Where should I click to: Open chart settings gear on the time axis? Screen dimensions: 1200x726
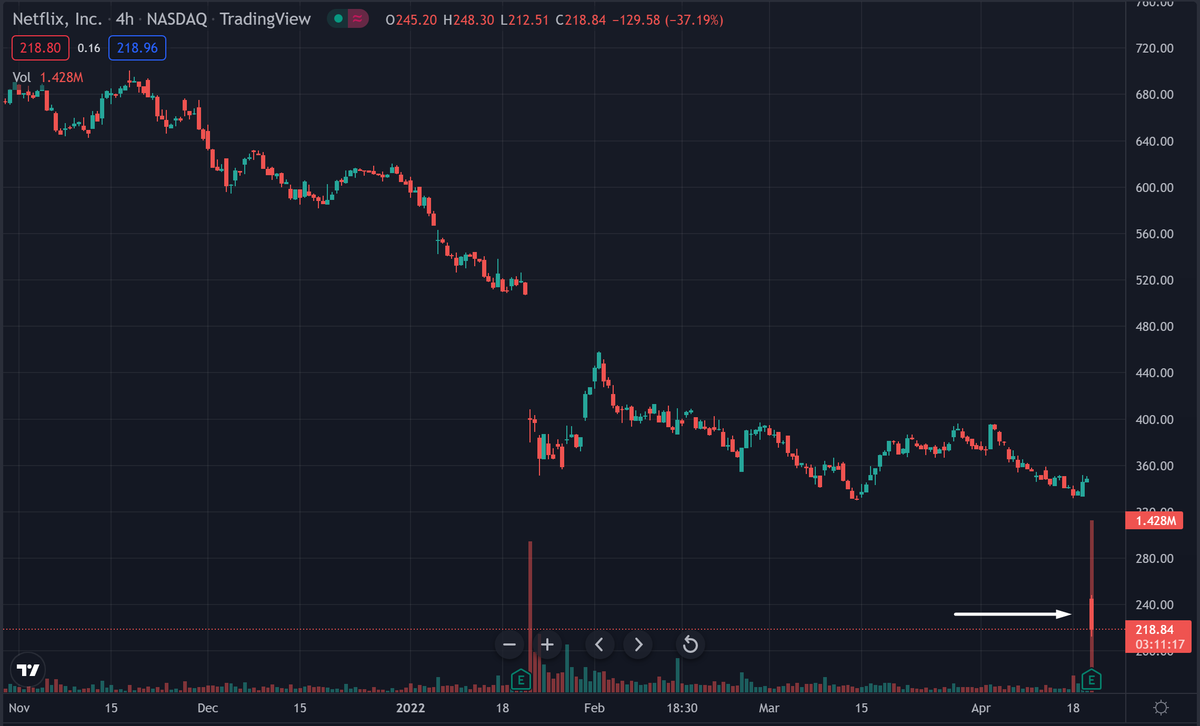(1159, 707)
